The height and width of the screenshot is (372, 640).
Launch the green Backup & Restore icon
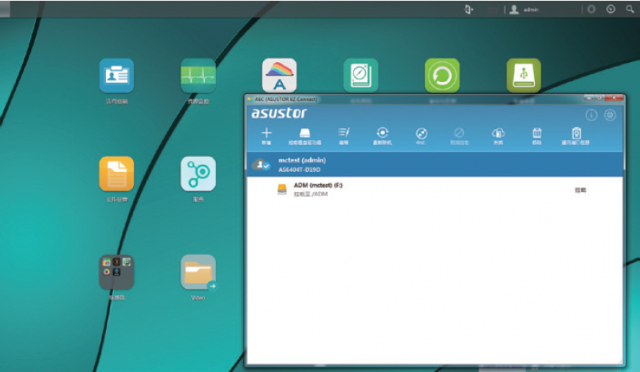[442, 76]
